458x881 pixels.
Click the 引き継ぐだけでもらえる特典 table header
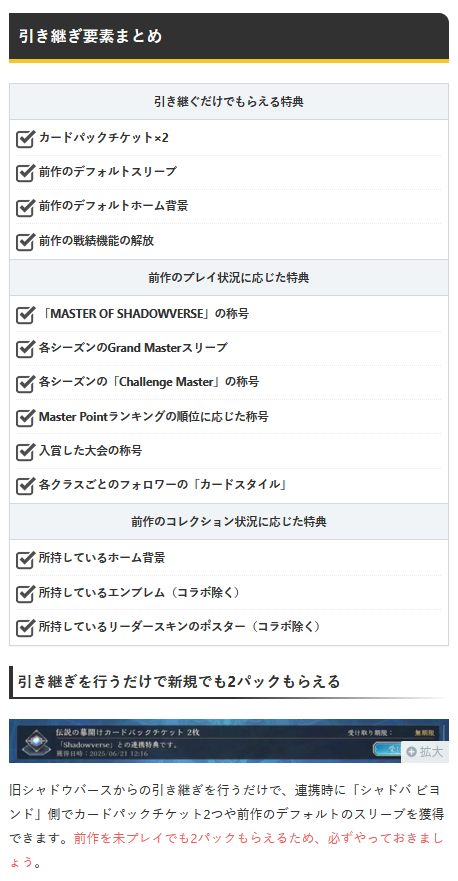tap(229, 102)
